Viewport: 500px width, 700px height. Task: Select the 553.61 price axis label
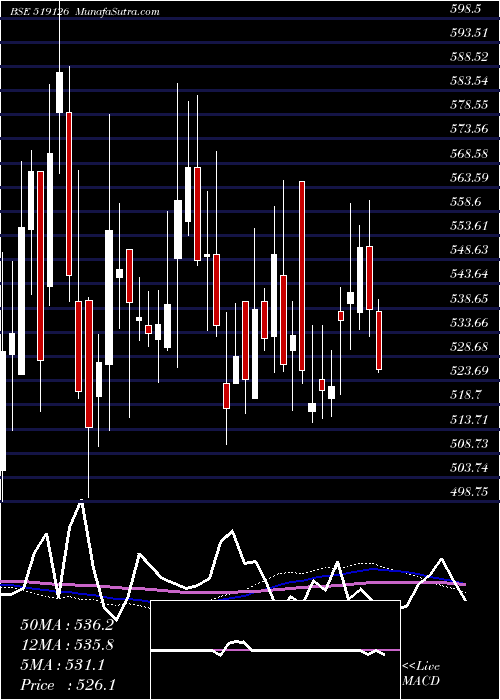468,226
